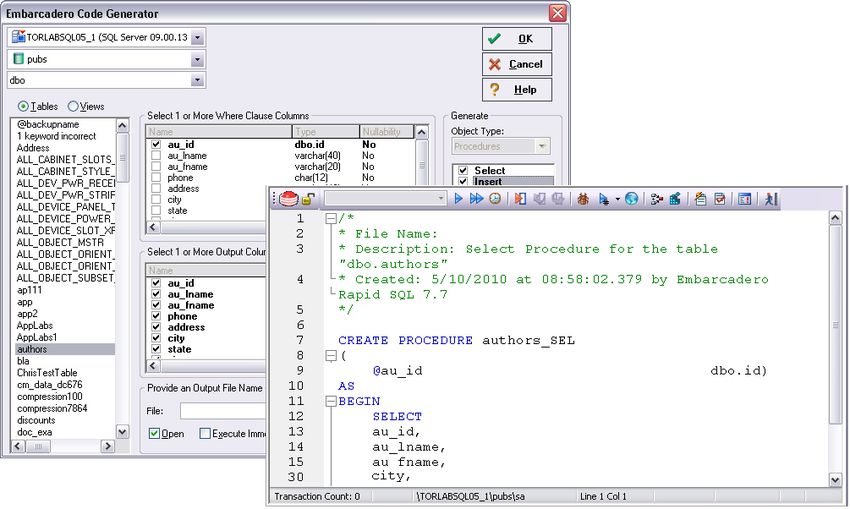
Task: Click down arrow of tables list scrollbar
Action: (123, 432)
